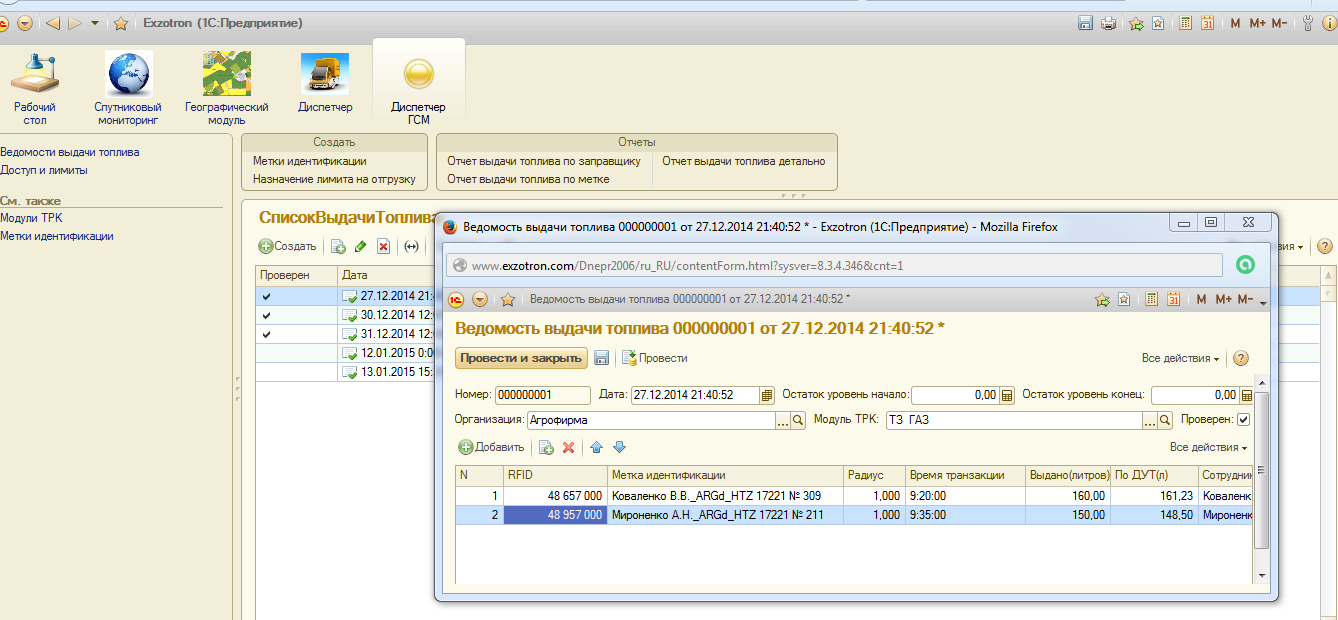Open the Географический модуль section
Image resolution: width=1338 pixels, height=620 pixels.
tap(227, 88)
